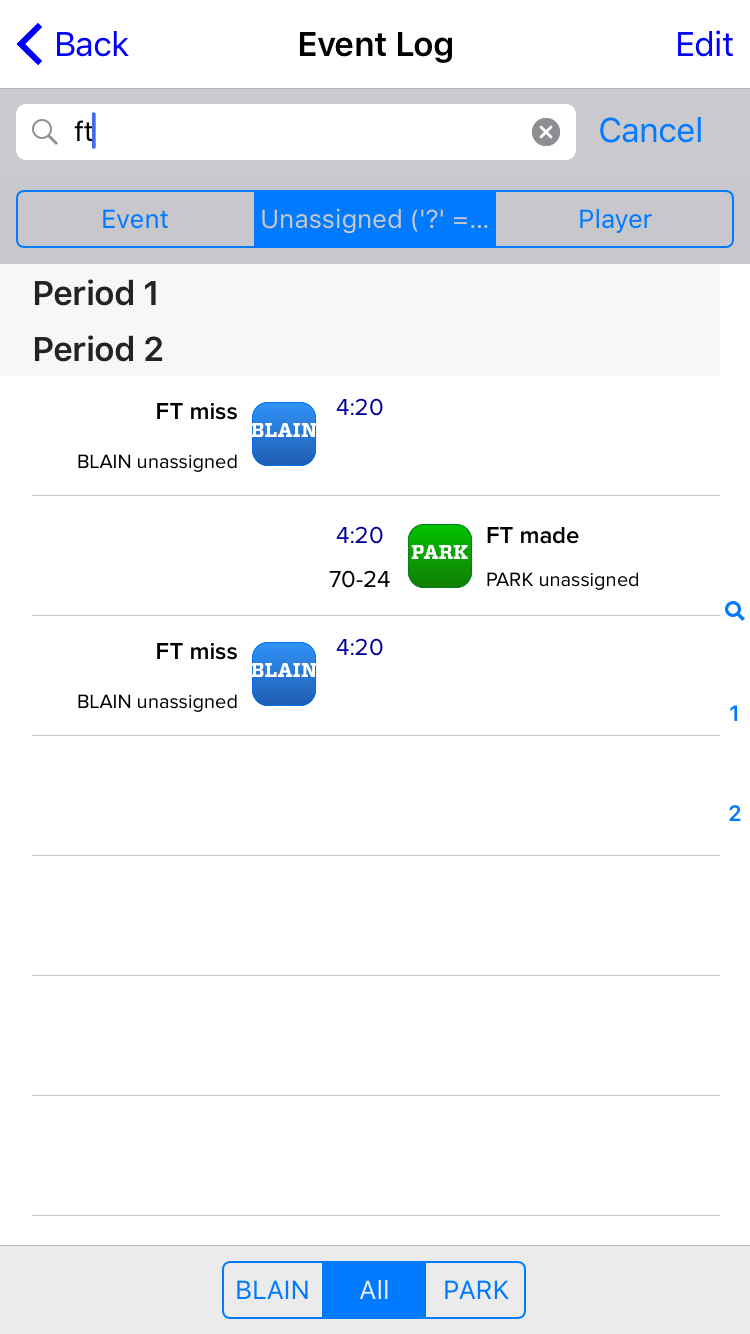Tap Edit in the navigation bar
750x1334 pixels.
tap(704, 45)
